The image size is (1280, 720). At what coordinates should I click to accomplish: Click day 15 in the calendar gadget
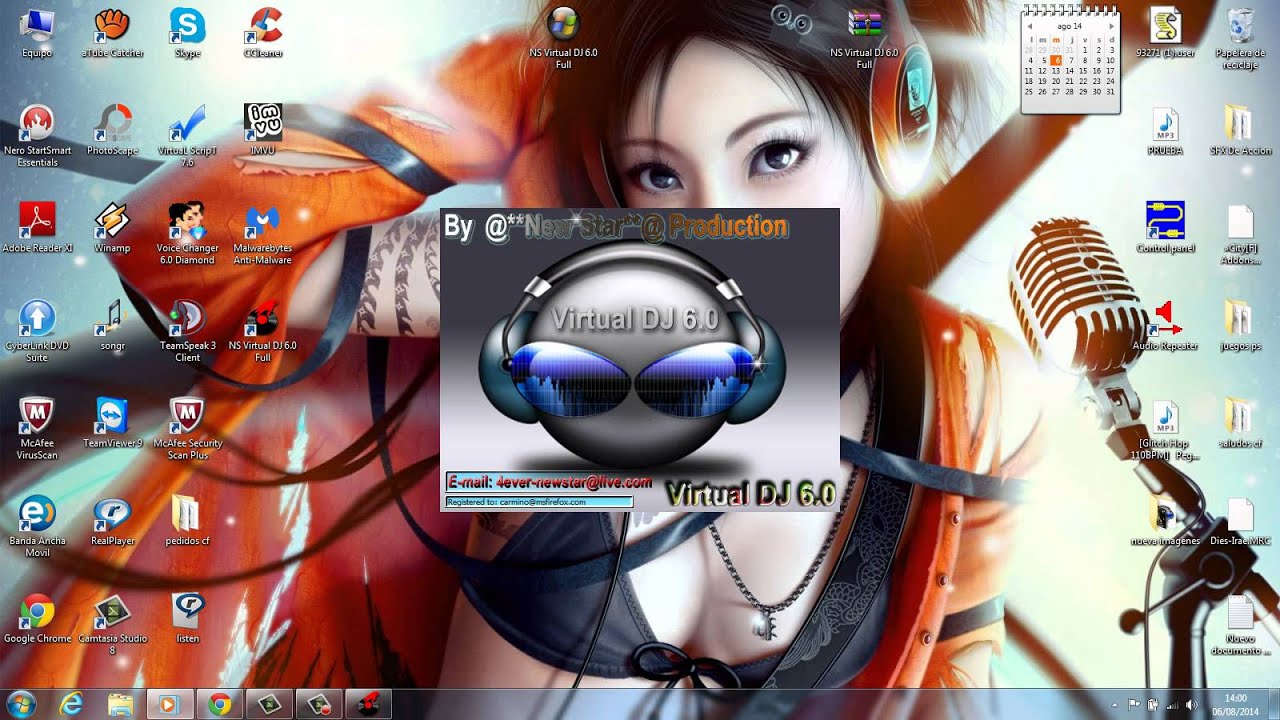coord(1083,71)
